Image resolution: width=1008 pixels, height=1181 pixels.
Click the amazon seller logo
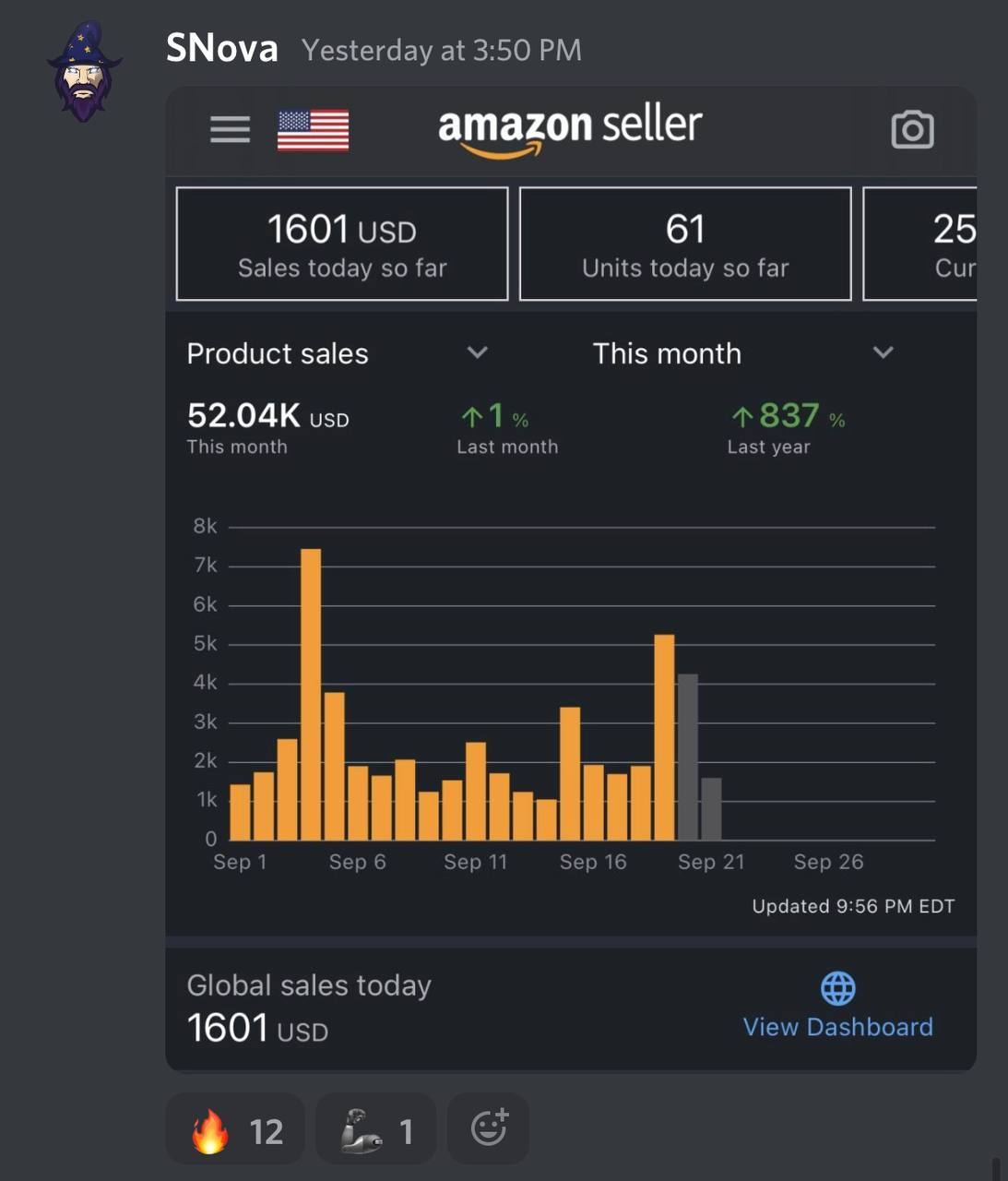coord(570,130)
